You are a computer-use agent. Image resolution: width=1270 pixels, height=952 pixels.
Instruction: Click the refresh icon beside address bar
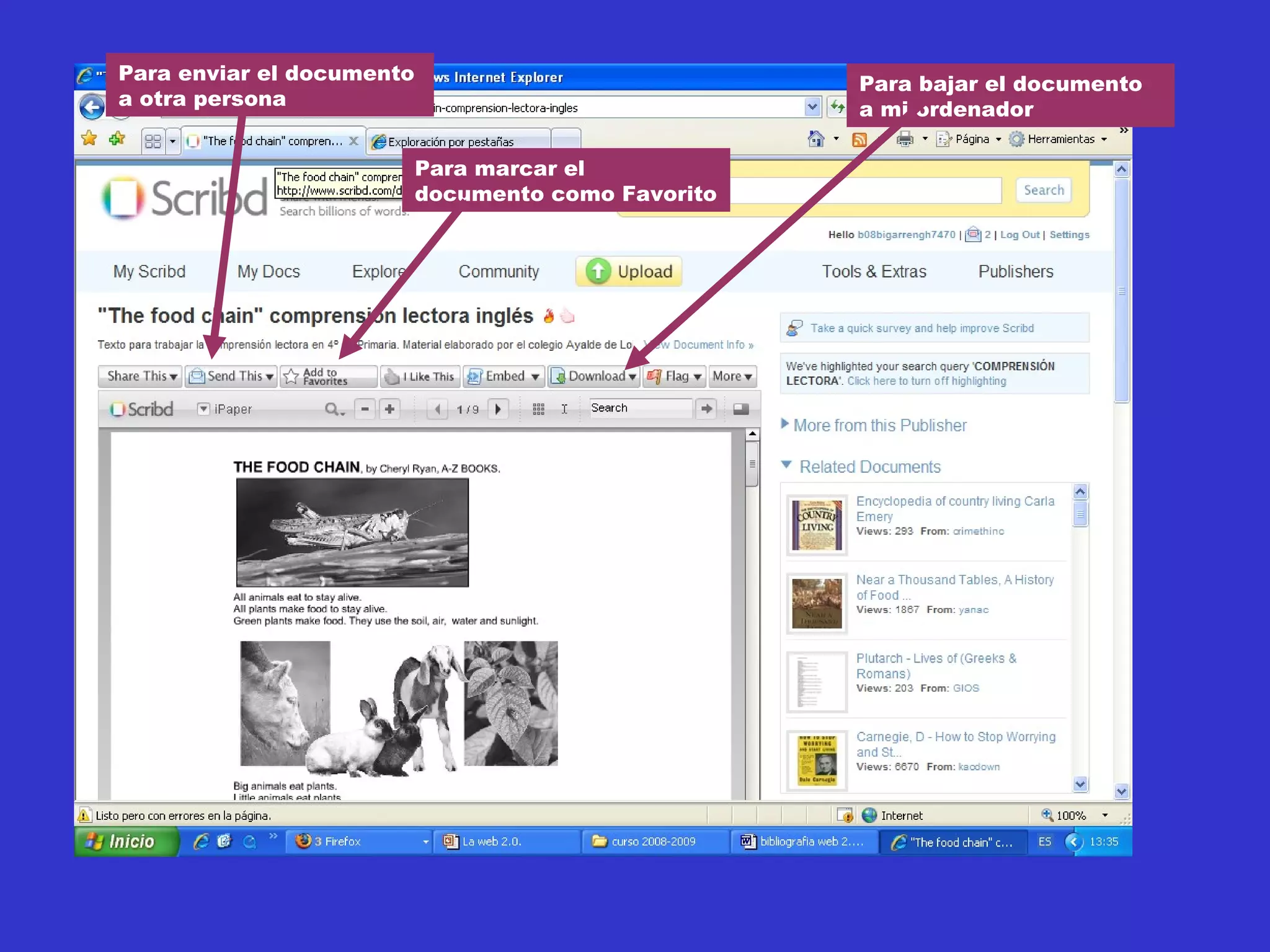click(x=837, y=107)
